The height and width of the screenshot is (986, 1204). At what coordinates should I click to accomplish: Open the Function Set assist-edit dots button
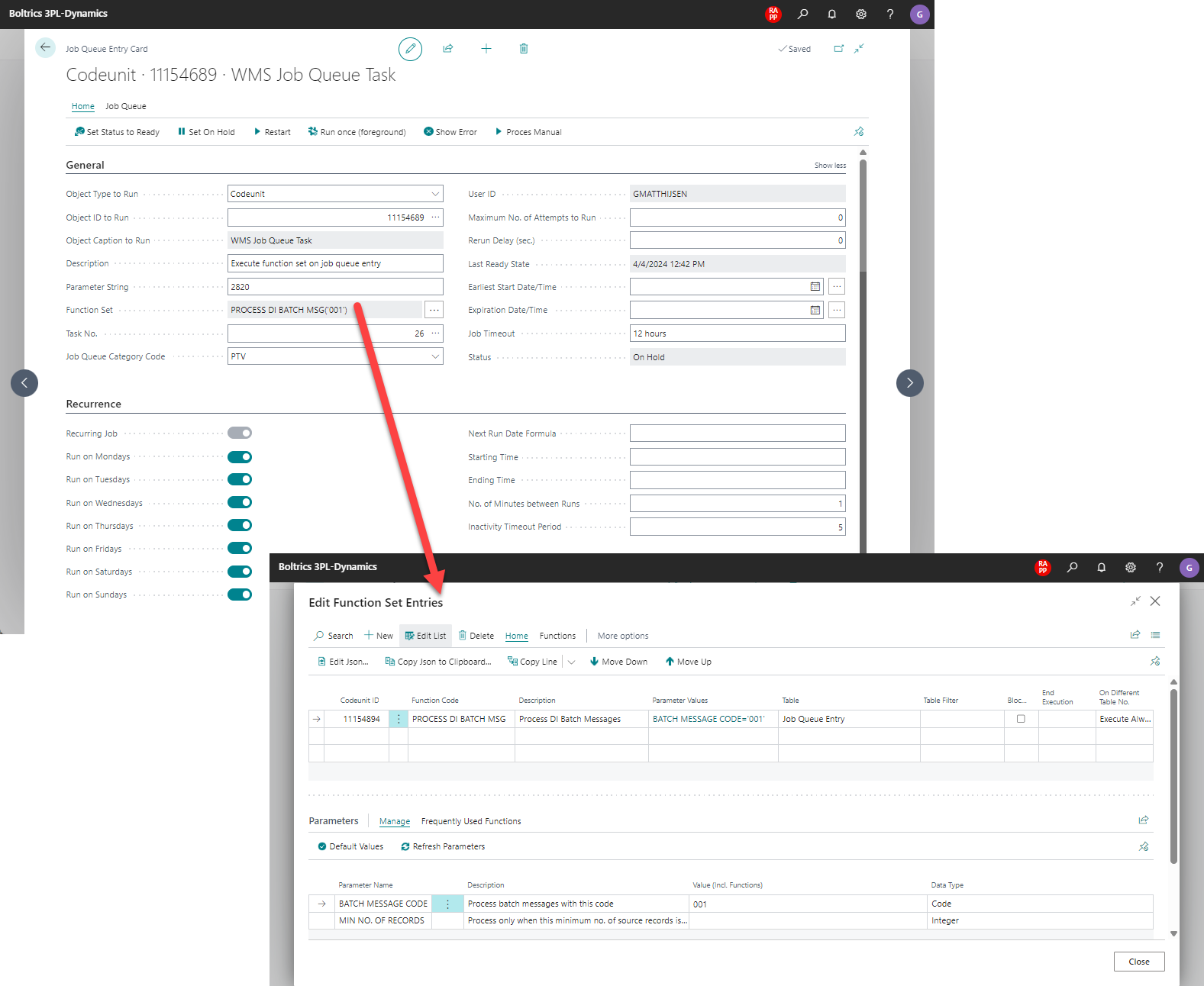point(434,310)
